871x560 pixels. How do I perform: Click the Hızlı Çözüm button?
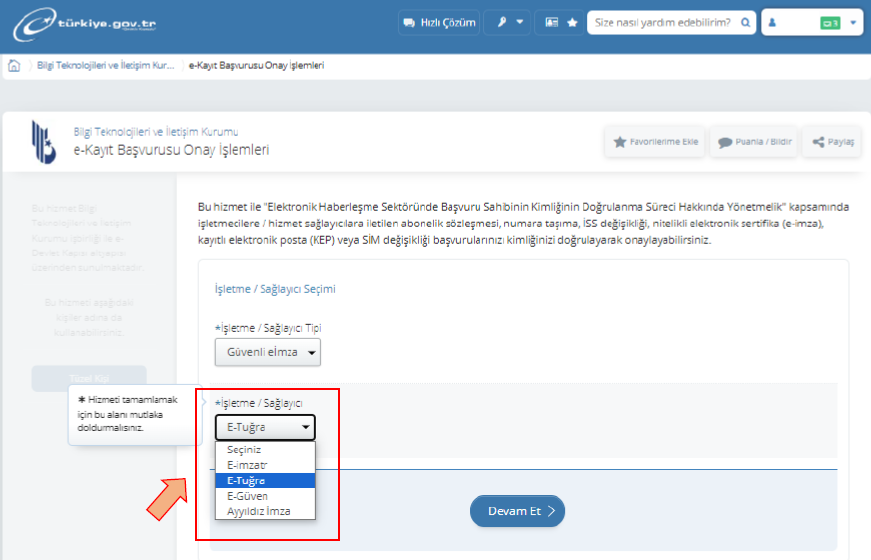(x=439, y=23)
